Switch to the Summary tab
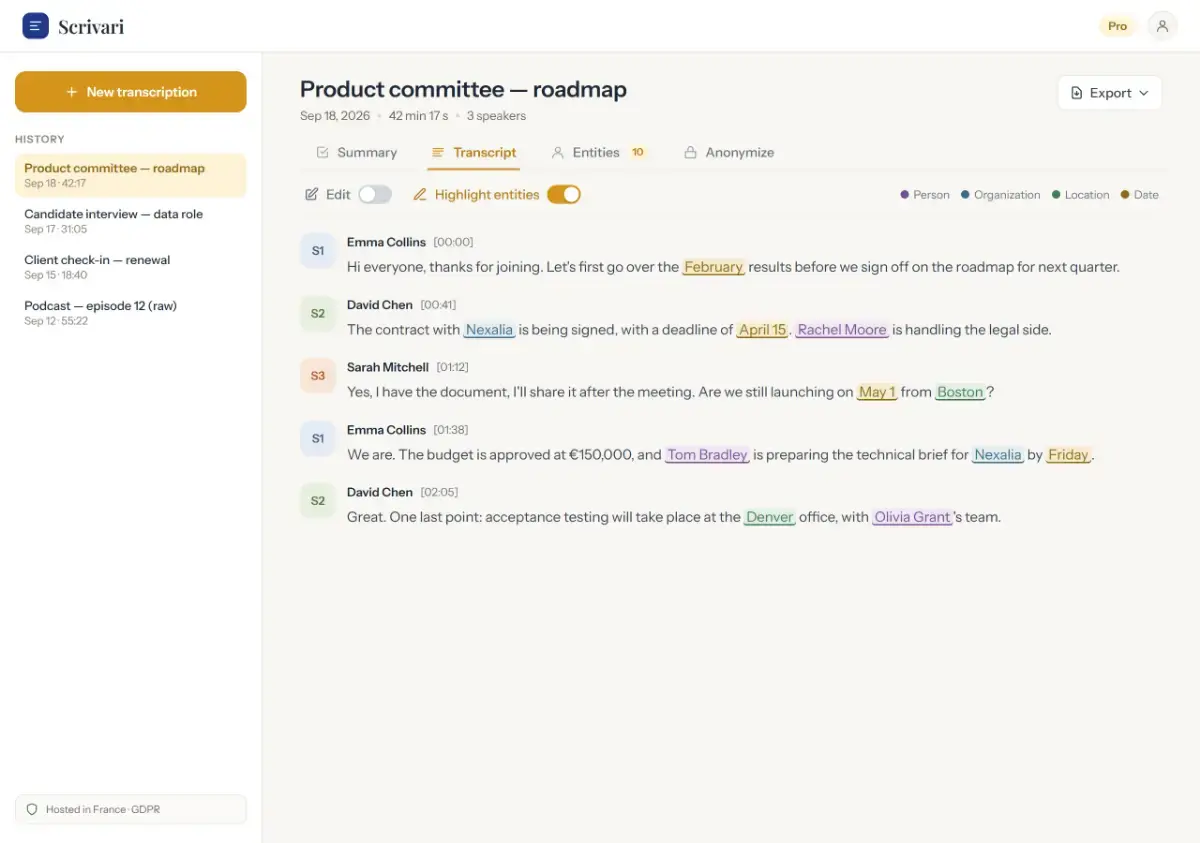This screenshot has width=1200, height=843. coord(357,153)
